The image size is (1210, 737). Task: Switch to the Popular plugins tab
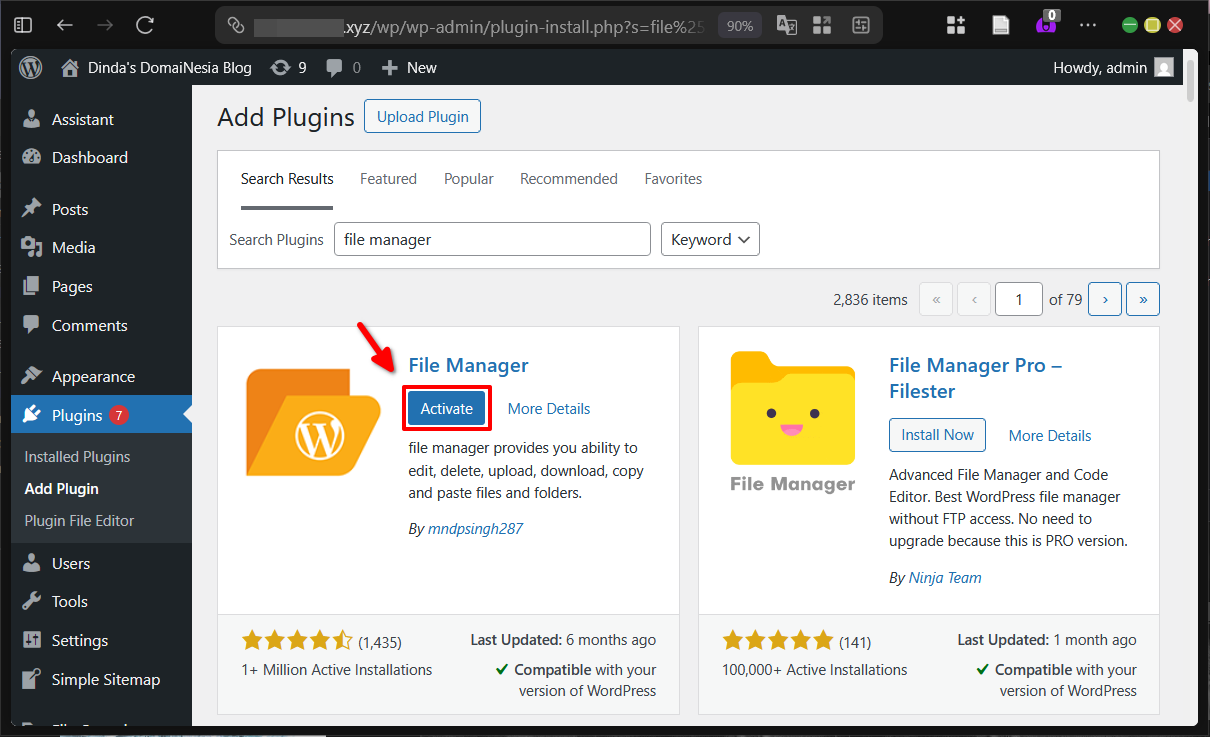click(x=468, y=178)
